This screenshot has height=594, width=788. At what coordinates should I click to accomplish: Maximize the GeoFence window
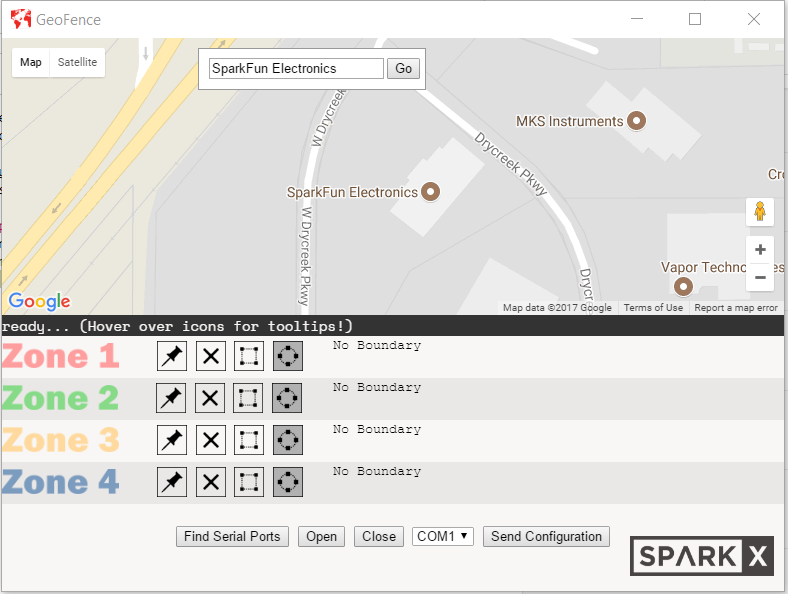[695, 19]
